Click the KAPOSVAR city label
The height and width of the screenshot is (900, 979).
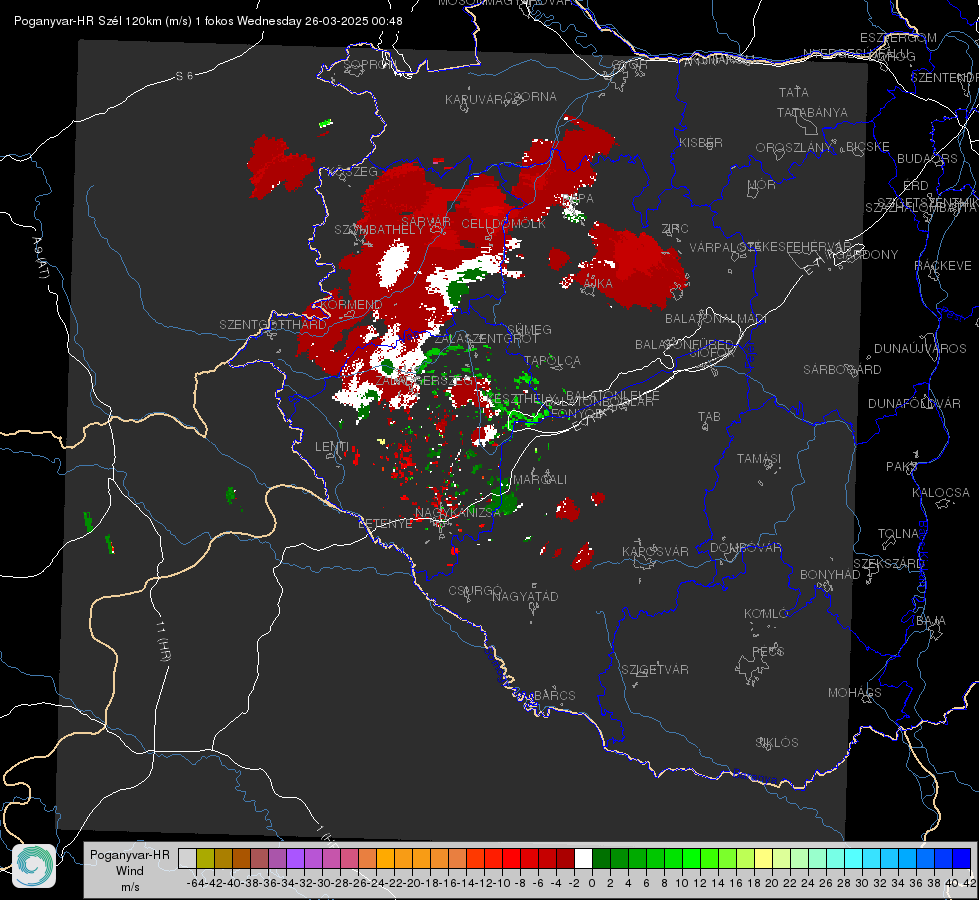(655, 551)
